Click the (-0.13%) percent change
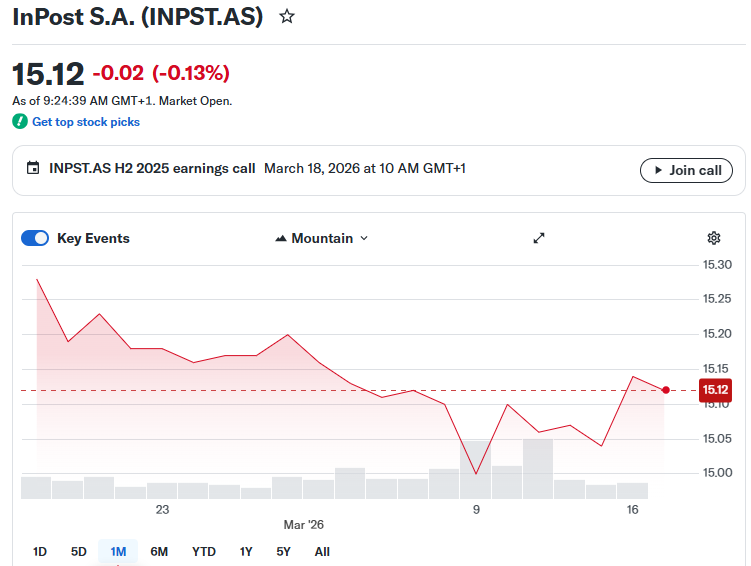 [x=191, y=73]
